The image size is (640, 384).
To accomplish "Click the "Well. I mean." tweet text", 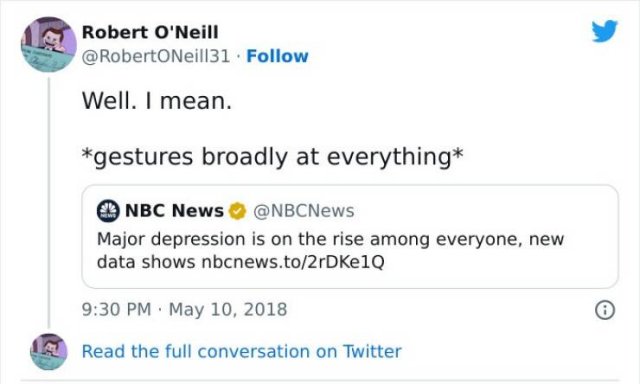I will click(x=157, y=100).
